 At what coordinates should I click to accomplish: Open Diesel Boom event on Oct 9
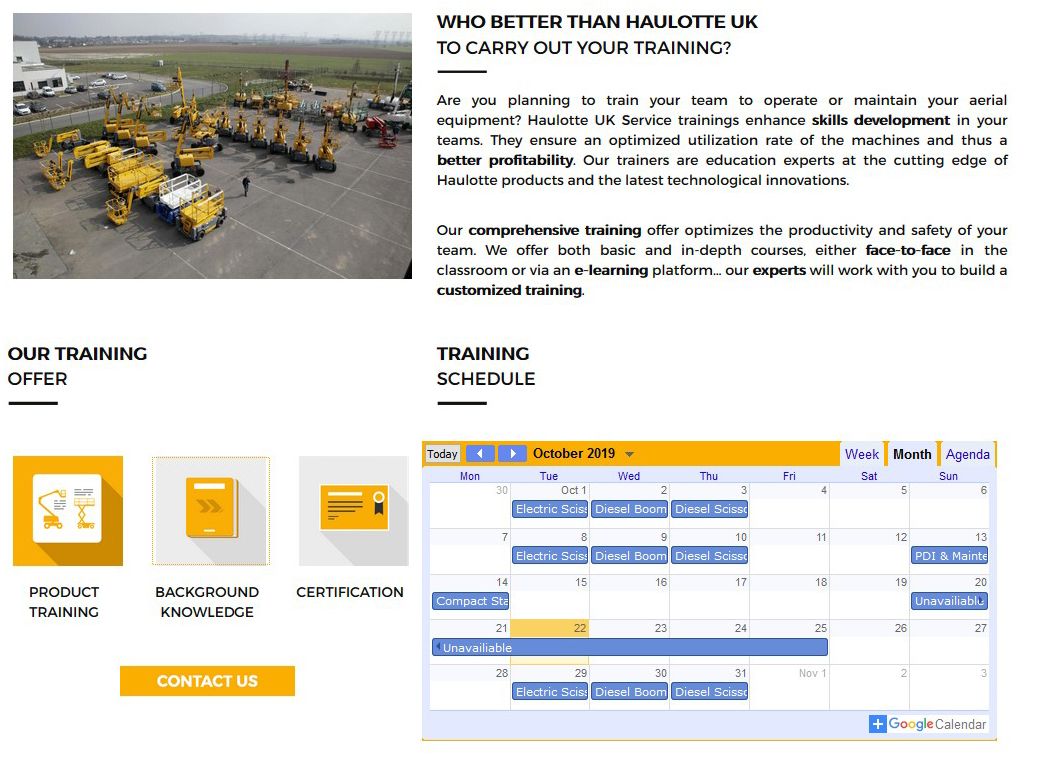(x=630, y=556)
